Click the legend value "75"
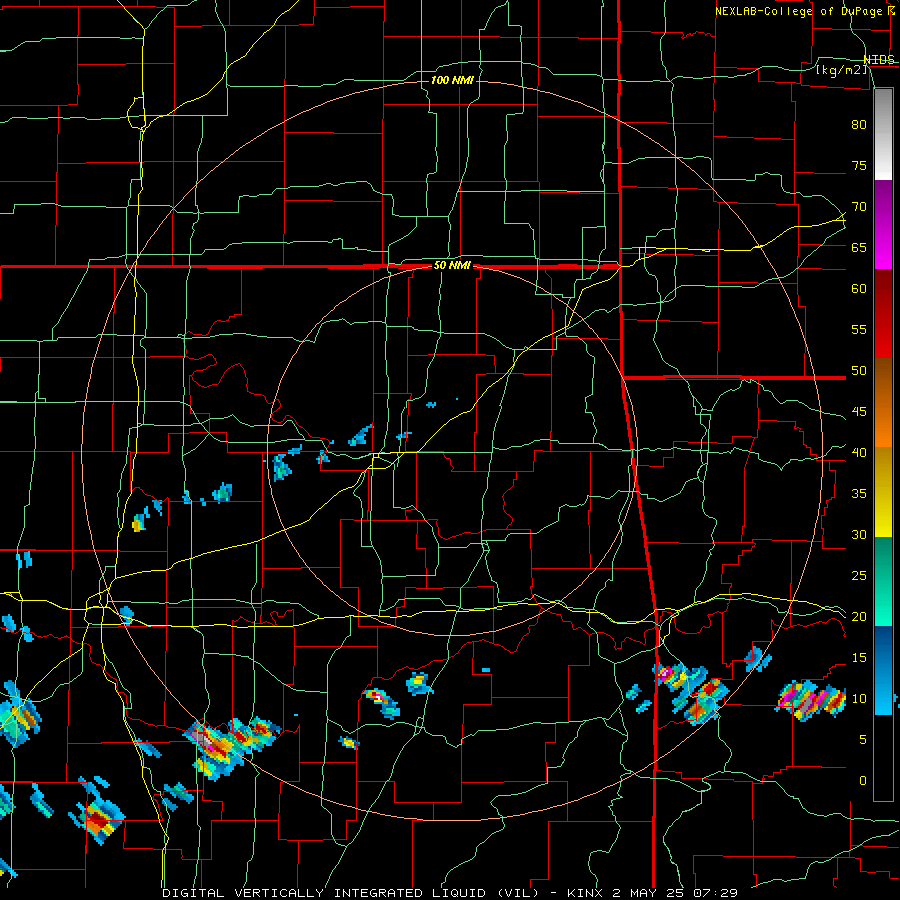900x900 pixels. pyautogui.click(x=859, y=166)
